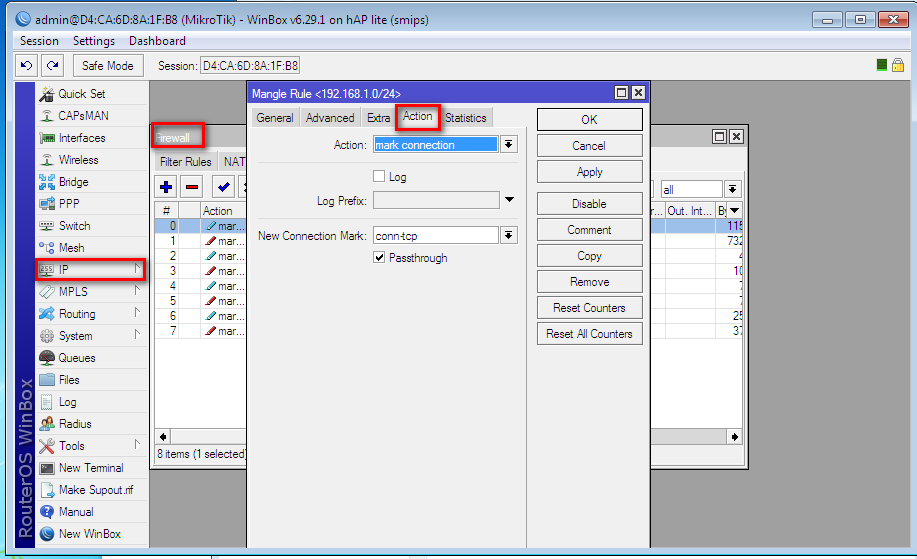
Task: Switch to the Statistics tab
Action: 466,118
